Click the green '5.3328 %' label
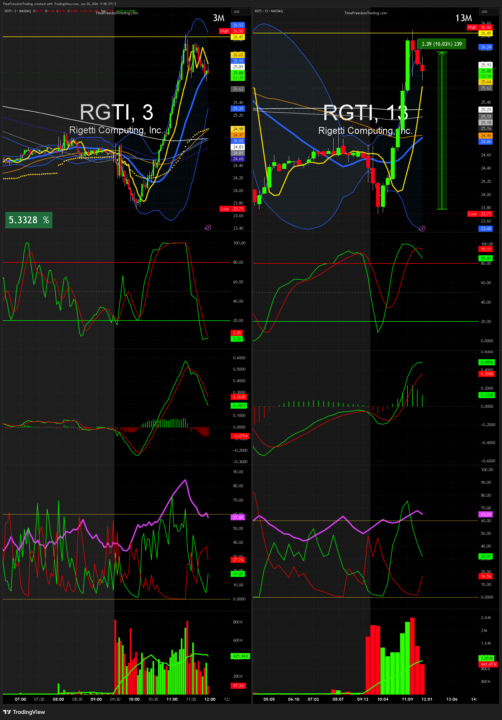This screenshot has width=502, height=720. pyautogui.click(x=28, y=220)
